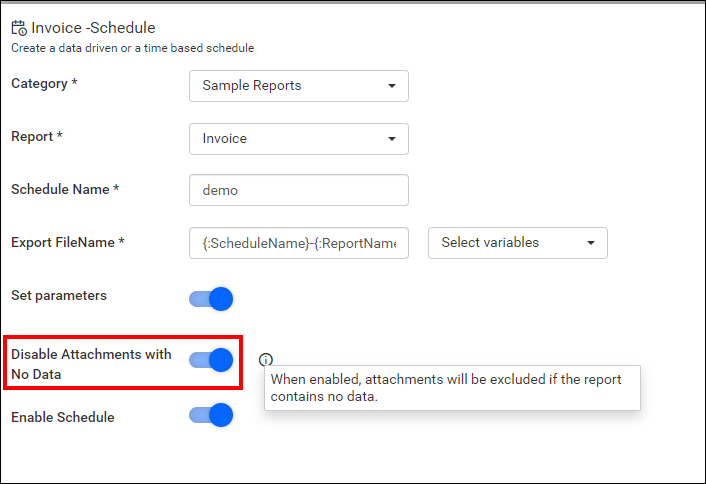Screen dimensions: 706x484
Task: Click the Category dropdown arrow
Action: [392, 86]
